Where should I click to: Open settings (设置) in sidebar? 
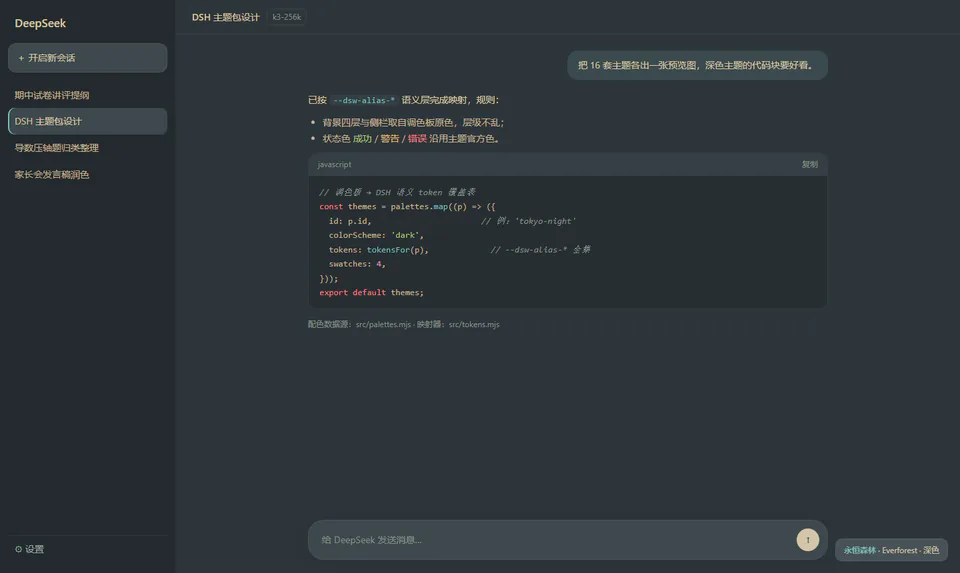point(29,549)
